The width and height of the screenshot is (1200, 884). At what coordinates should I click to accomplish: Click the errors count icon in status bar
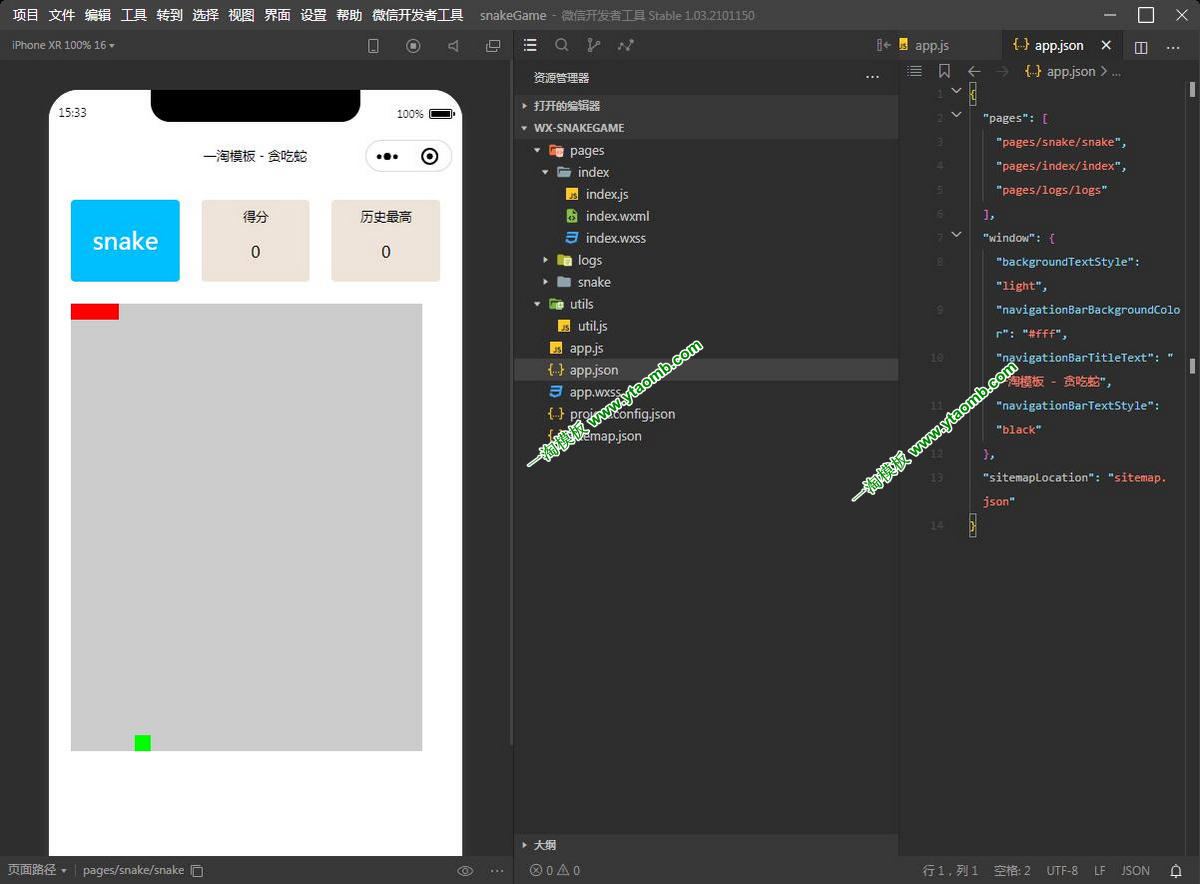click(535, 871)
